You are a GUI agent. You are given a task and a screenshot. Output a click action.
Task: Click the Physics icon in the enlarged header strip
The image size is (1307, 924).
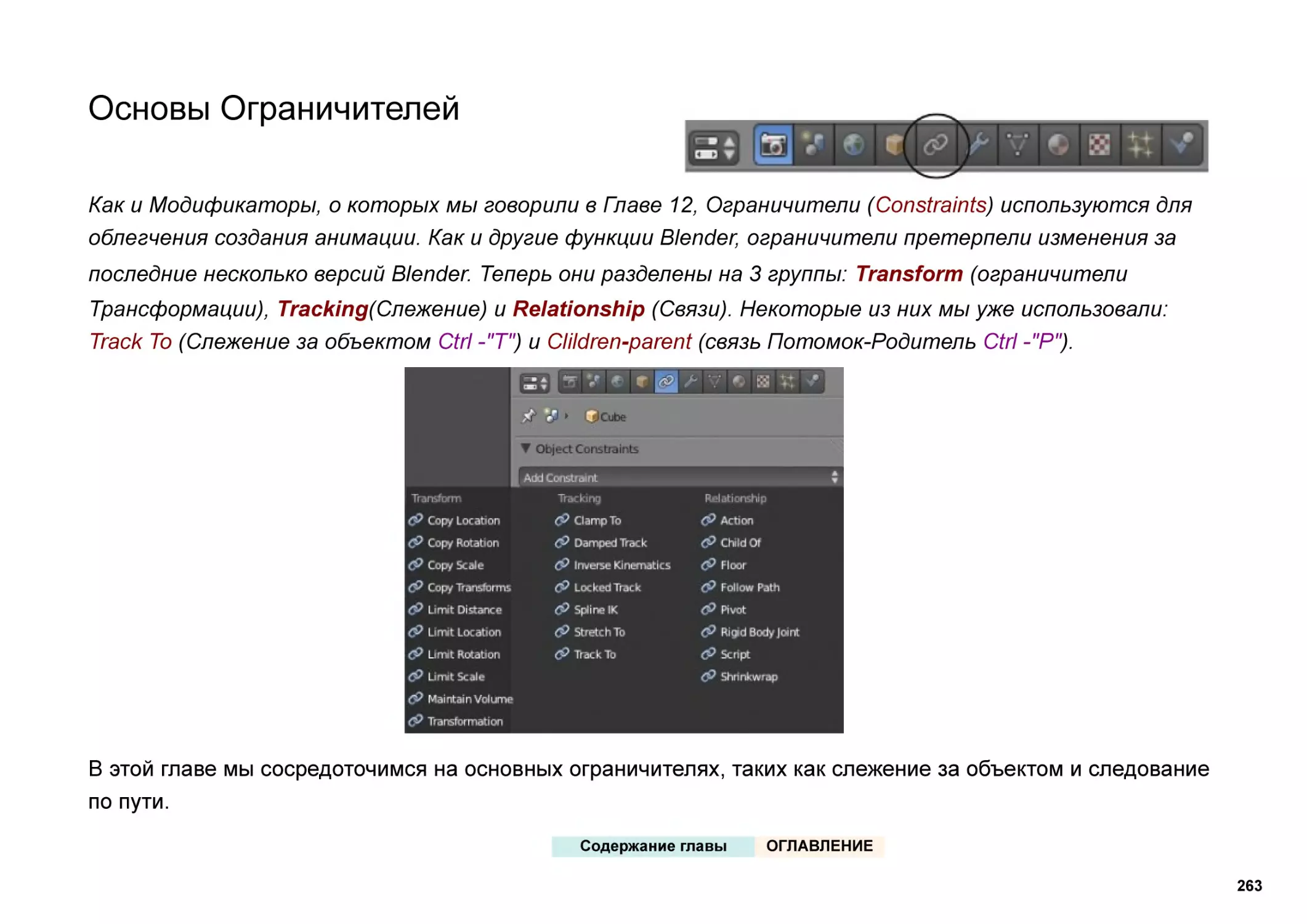pos(1182,145)
